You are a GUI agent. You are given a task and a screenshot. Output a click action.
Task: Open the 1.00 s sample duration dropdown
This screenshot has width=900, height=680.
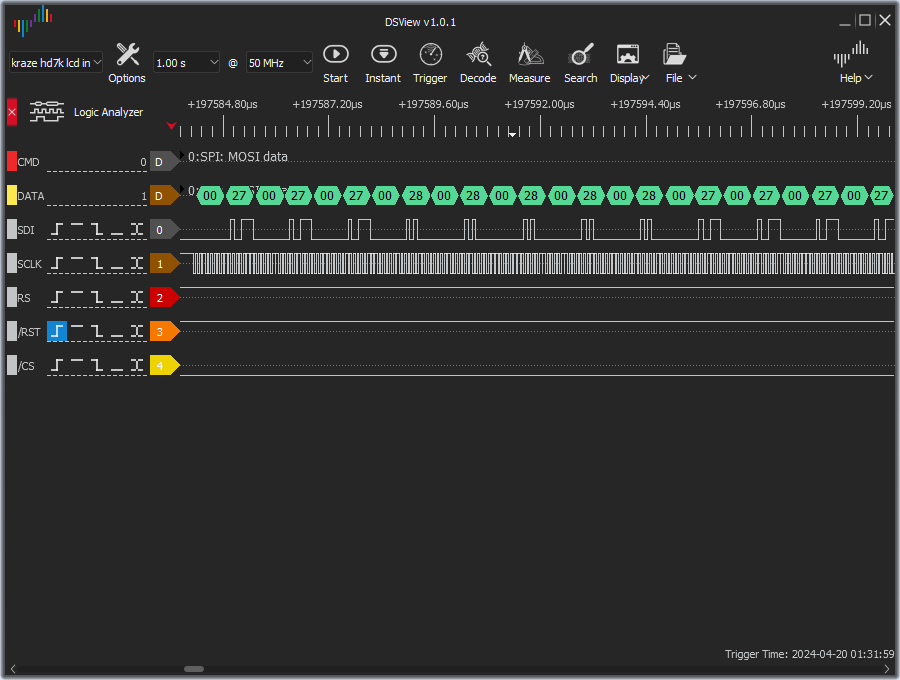point(186,63)
